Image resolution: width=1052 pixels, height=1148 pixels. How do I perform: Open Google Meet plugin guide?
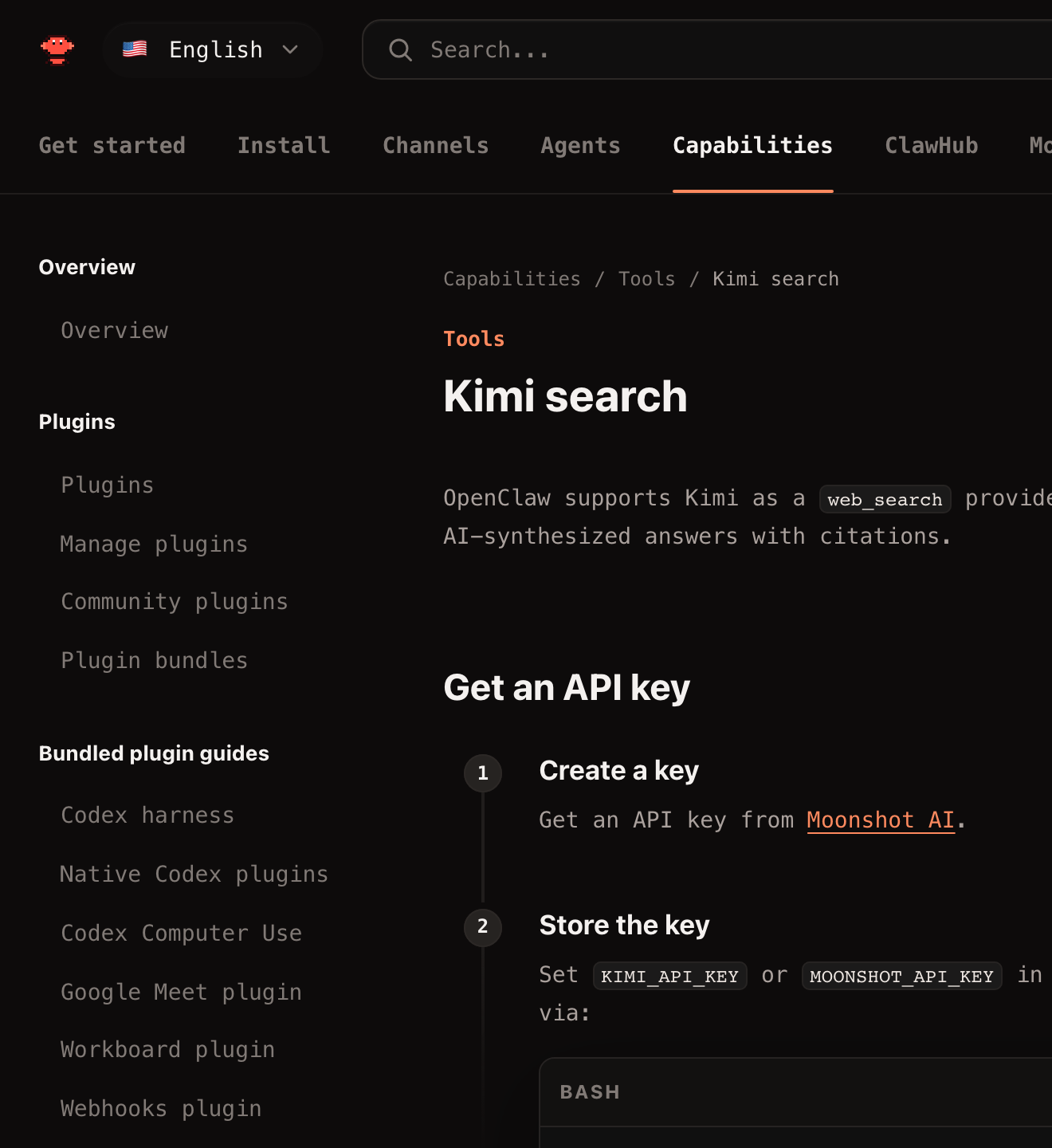(x=182, y=992)
